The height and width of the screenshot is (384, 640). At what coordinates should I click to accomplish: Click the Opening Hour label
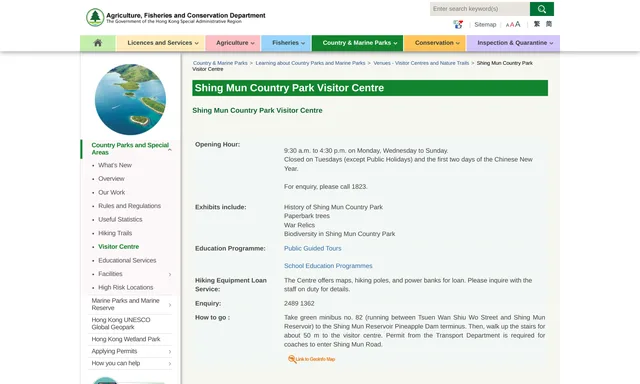point(218,144)
